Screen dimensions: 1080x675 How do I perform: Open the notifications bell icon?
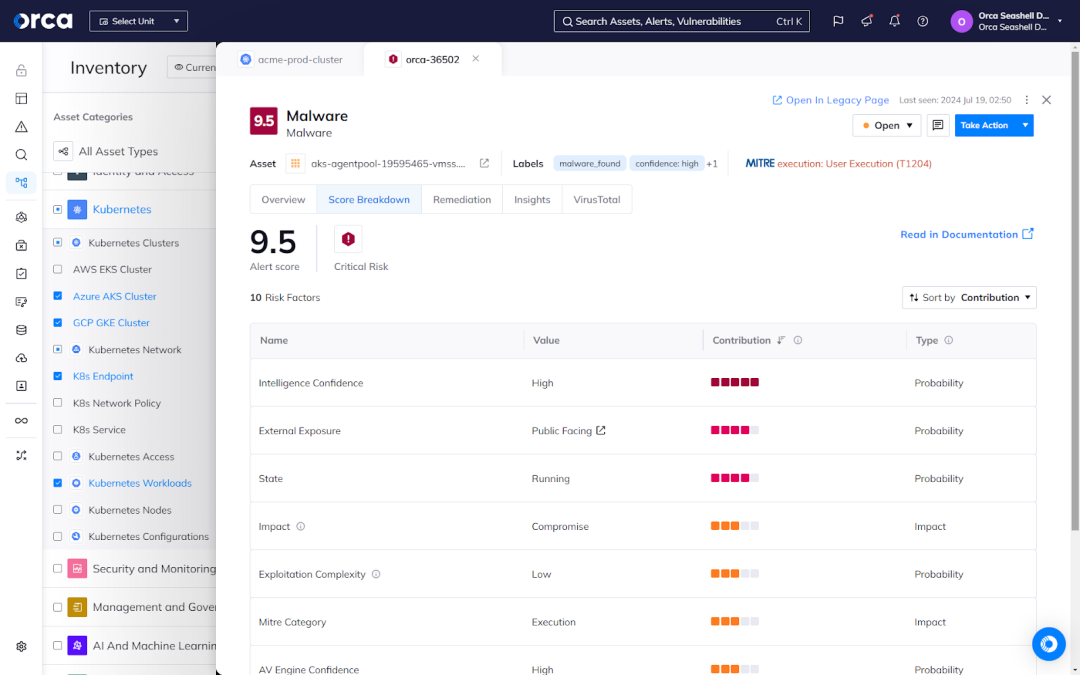[894, 21]
